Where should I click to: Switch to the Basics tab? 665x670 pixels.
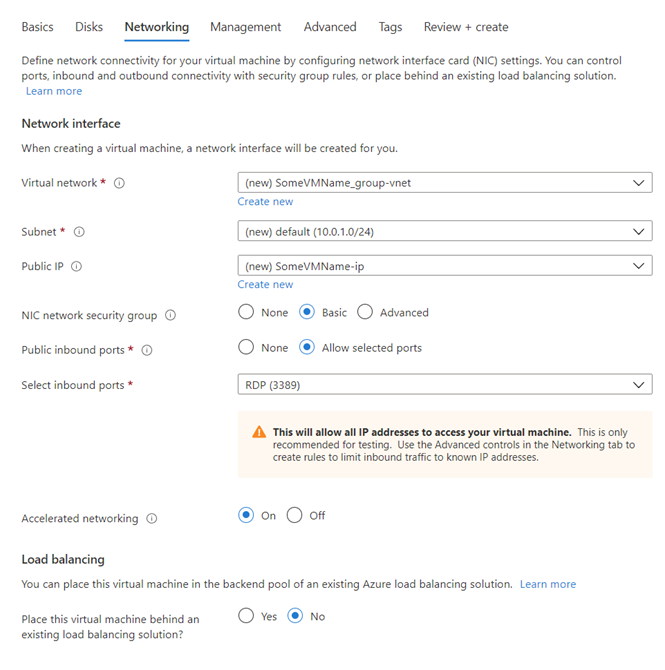(x=38, y=27)
